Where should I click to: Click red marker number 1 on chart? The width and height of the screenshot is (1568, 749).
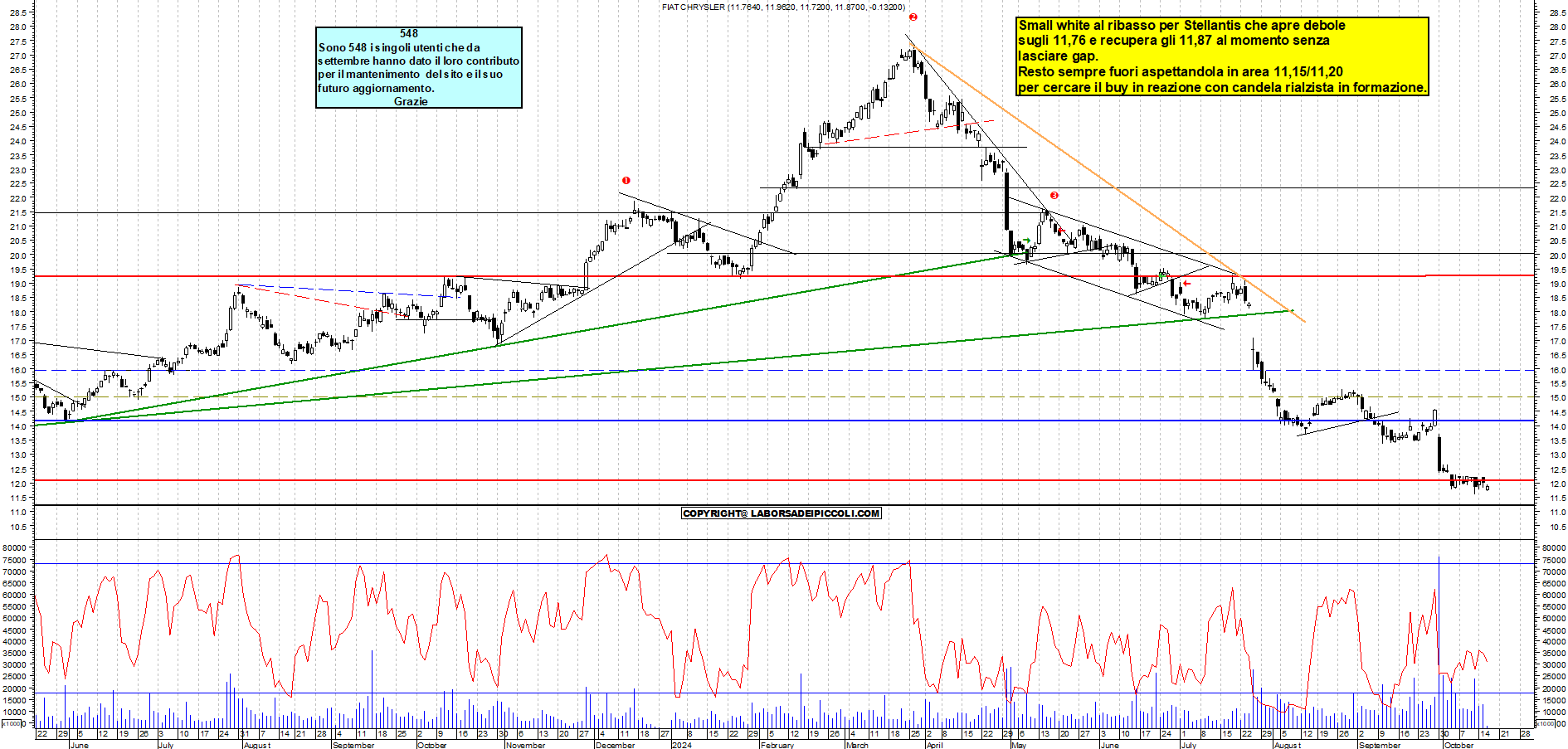coord(626,180)
